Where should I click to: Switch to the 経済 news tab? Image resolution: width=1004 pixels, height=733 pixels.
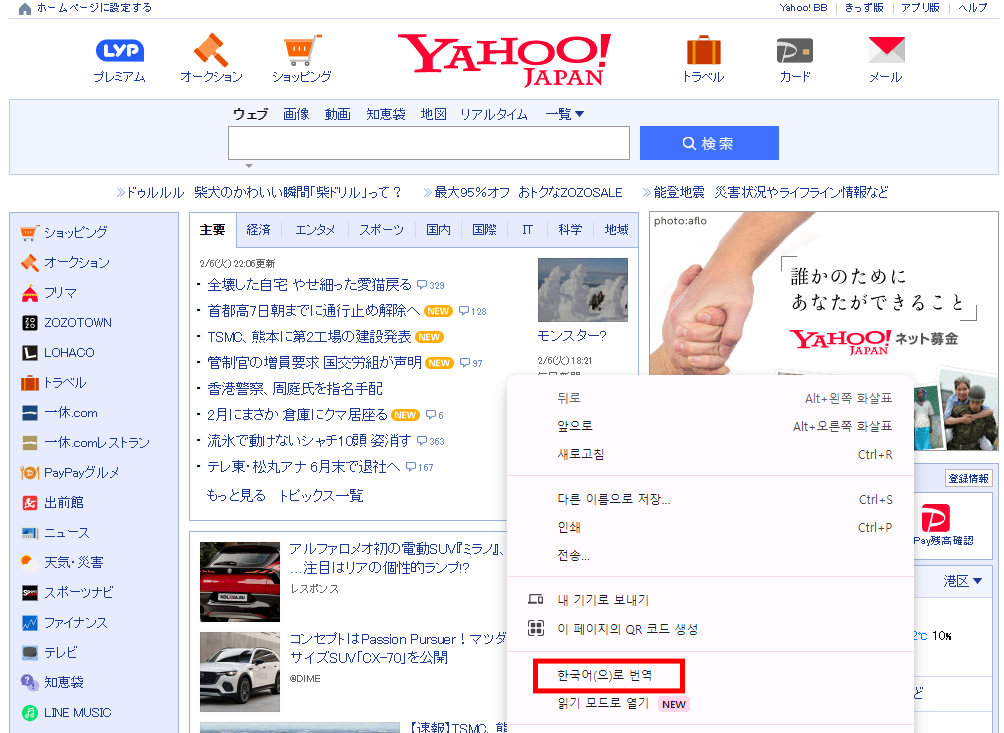pos(259,230)
